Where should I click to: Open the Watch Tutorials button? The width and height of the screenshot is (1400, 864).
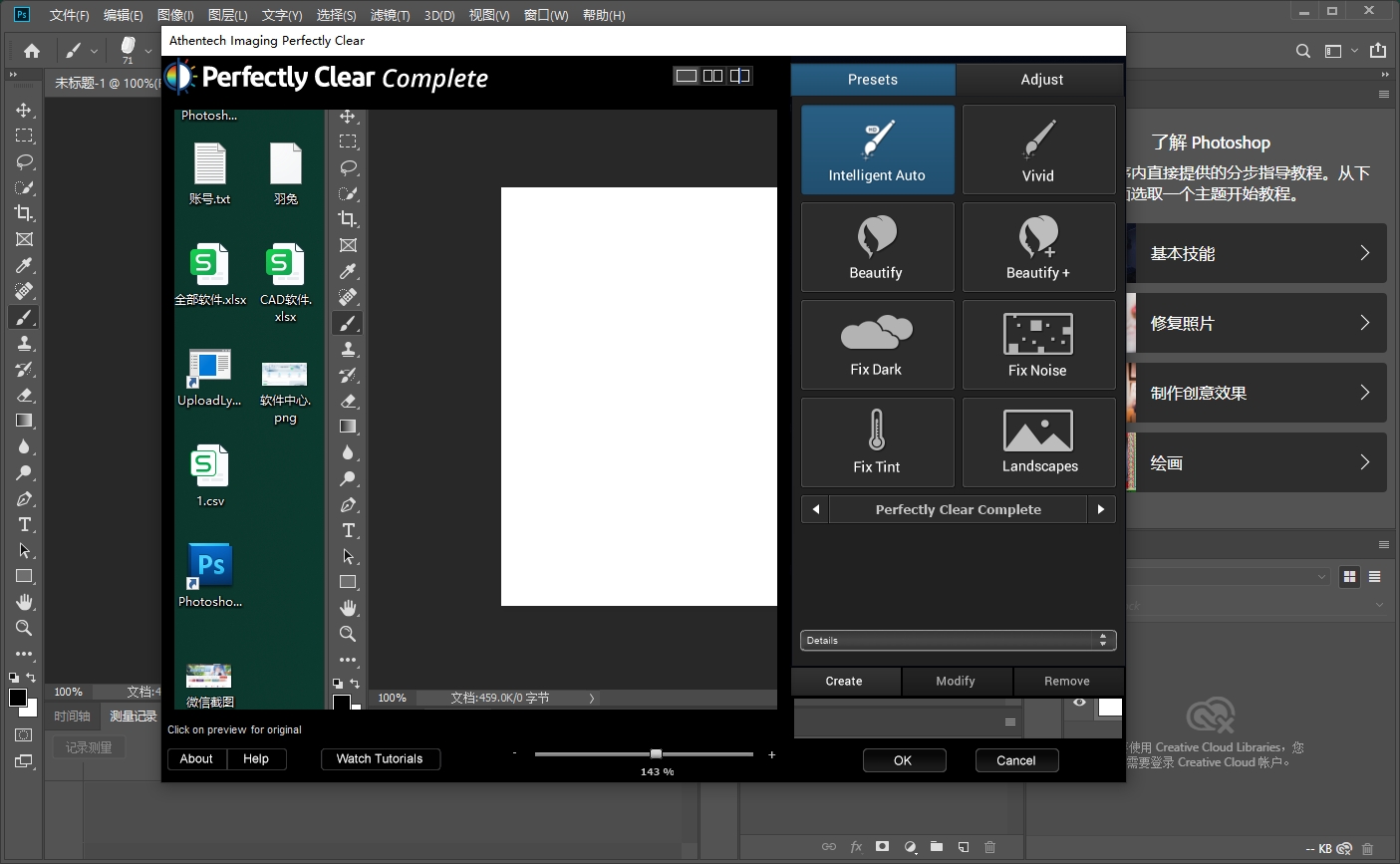[380, 758]
